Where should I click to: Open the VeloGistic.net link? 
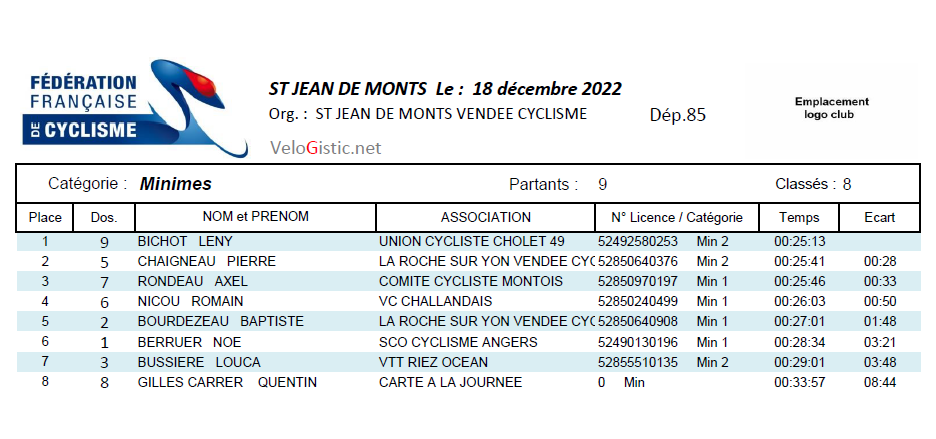[x=325, y=148]
